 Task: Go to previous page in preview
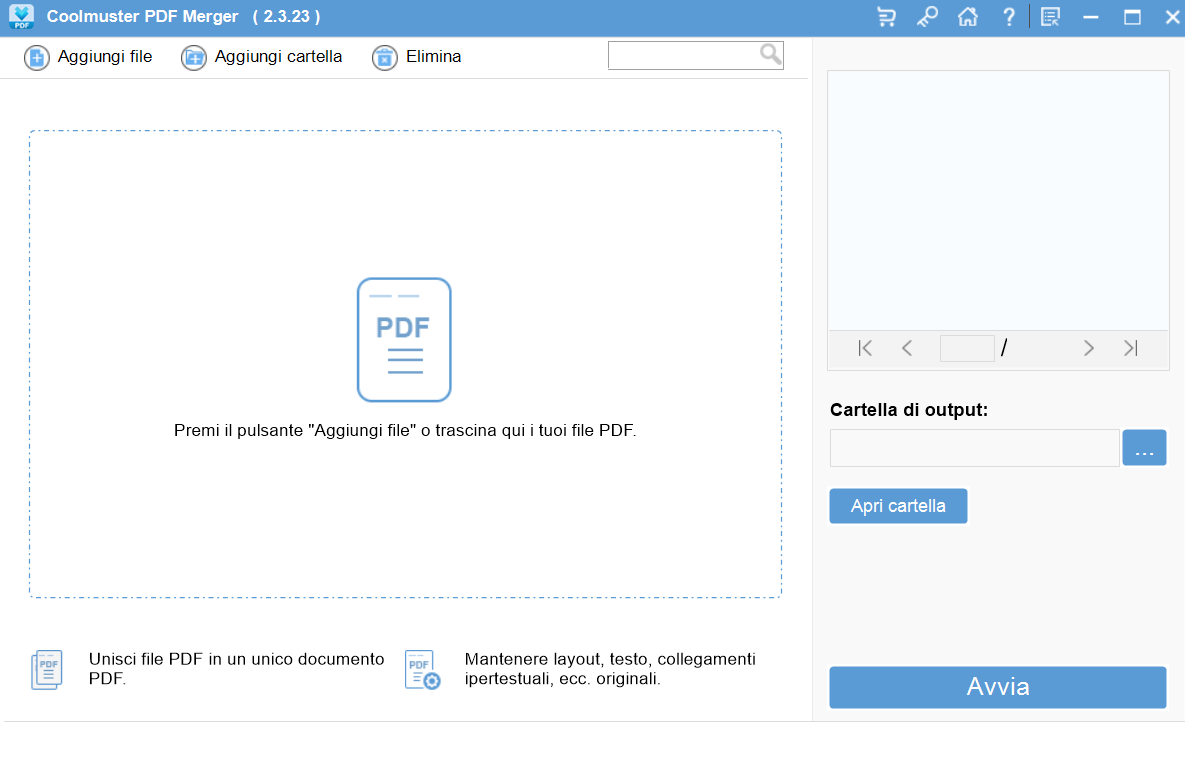tap(907, 348)
